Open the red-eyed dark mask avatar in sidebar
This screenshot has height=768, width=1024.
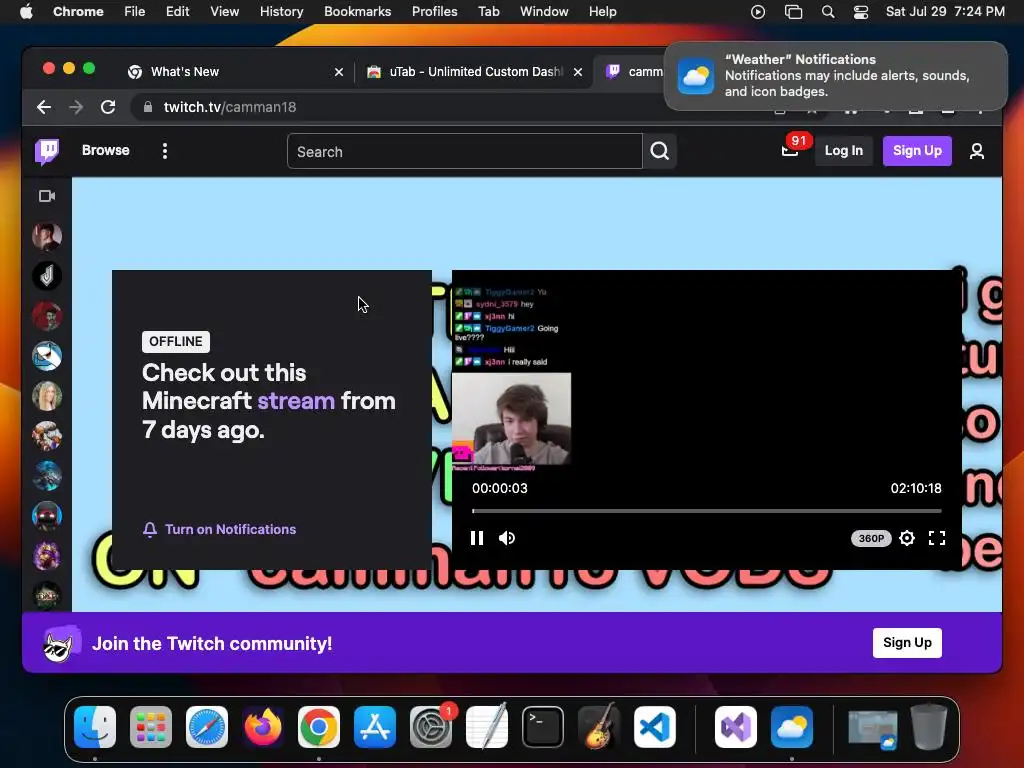[x=47, y=516]
